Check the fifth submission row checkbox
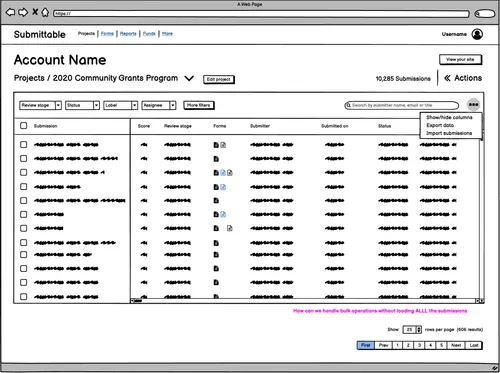 (23, 200)
